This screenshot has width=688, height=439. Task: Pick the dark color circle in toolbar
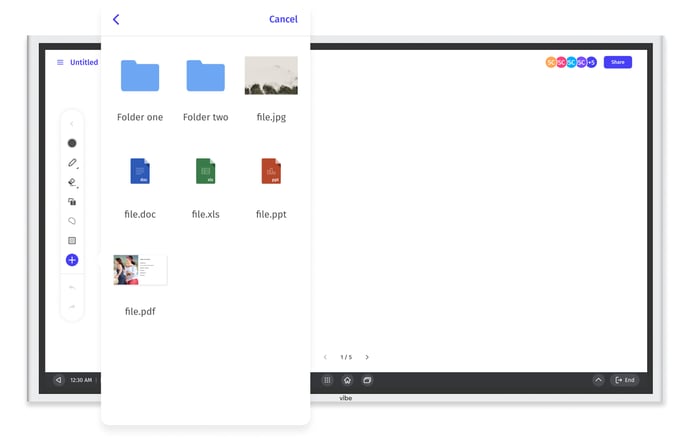pos(72,143)
